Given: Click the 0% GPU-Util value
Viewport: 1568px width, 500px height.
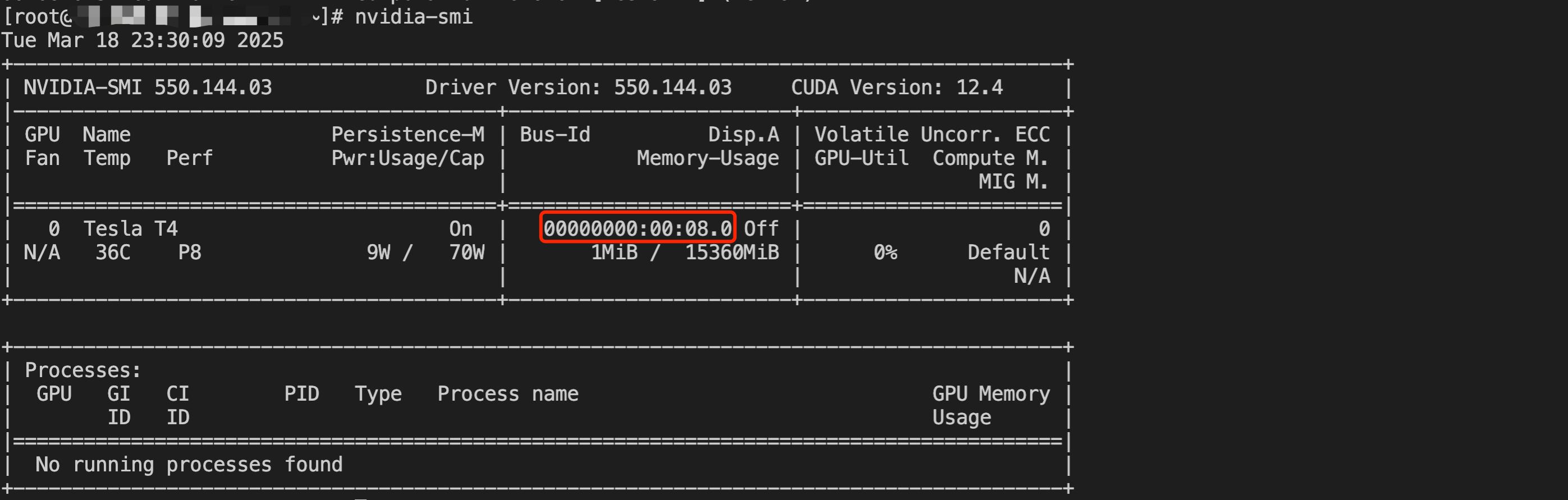Looking at the screenshot, I should tap(886, 252).
